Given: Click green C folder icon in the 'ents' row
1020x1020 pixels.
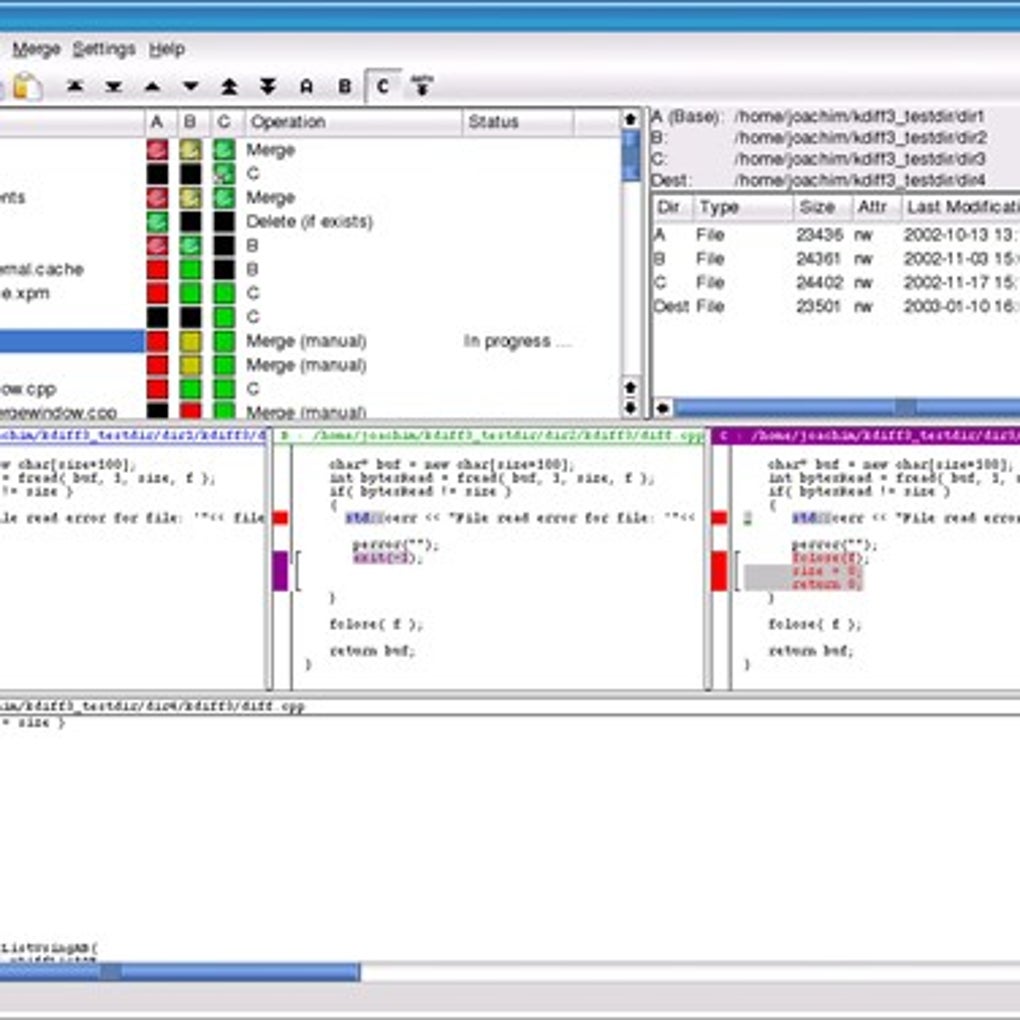Looking at the screenshot, I should tap(224, 198).
